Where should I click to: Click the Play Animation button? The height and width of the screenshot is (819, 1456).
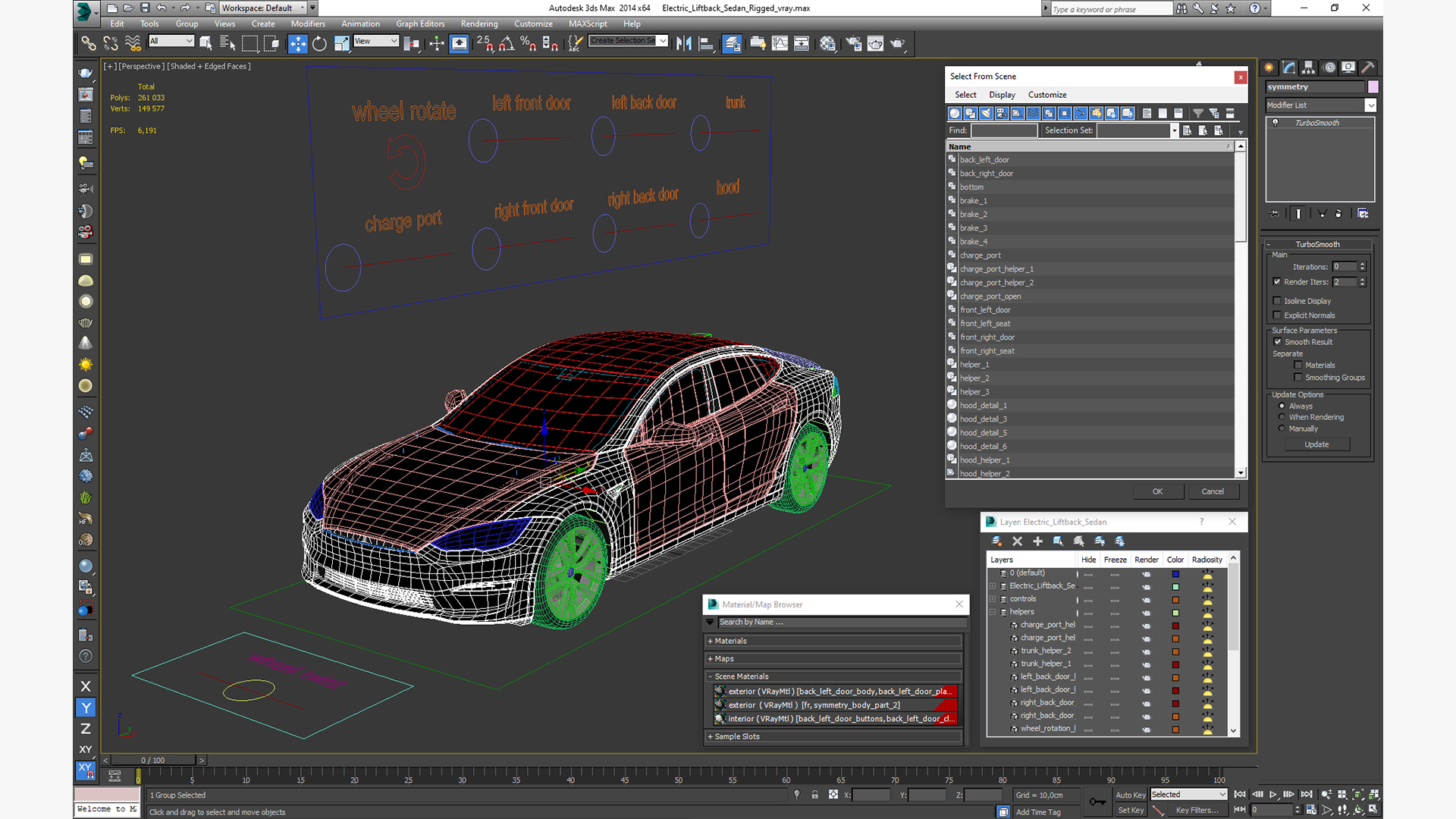click(1273, 794)
